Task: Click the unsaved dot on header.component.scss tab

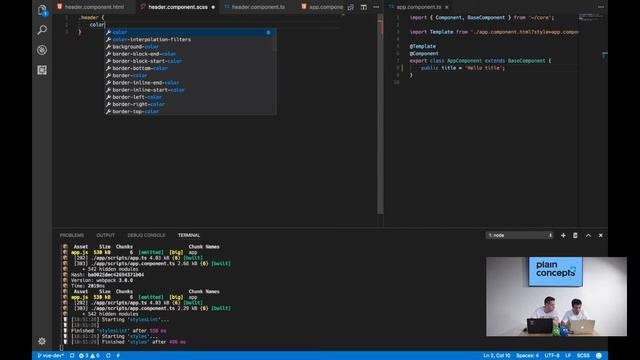Action: coord(213,7)
